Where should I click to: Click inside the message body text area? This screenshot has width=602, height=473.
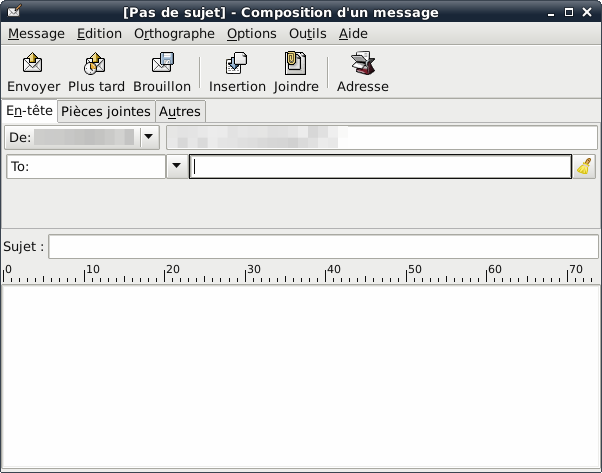point(300,375)
